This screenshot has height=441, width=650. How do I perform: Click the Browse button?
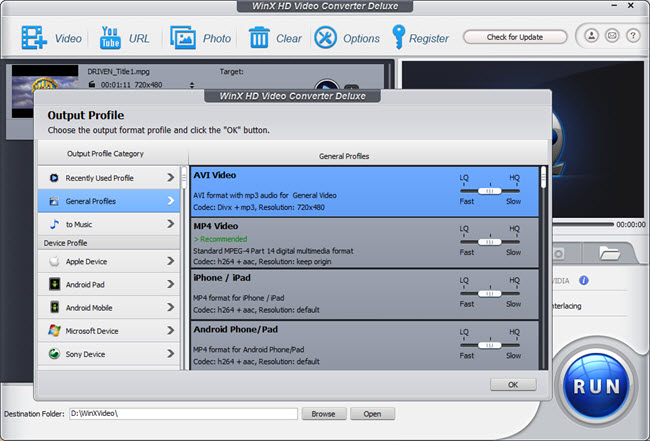324,414
